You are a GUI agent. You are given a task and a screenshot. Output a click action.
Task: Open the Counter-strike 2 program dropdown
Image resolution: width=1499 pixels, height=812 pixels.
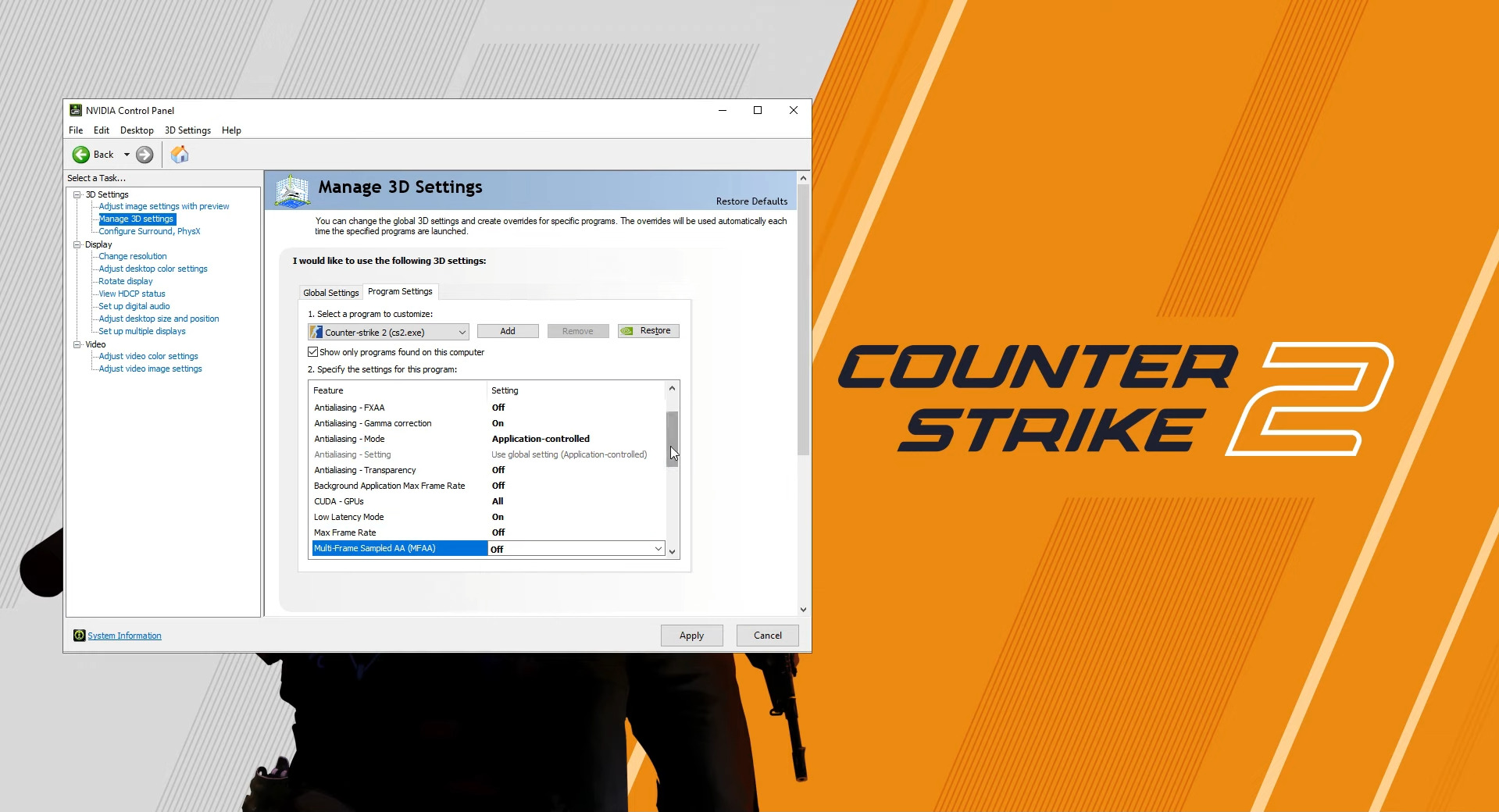[462, 333]
